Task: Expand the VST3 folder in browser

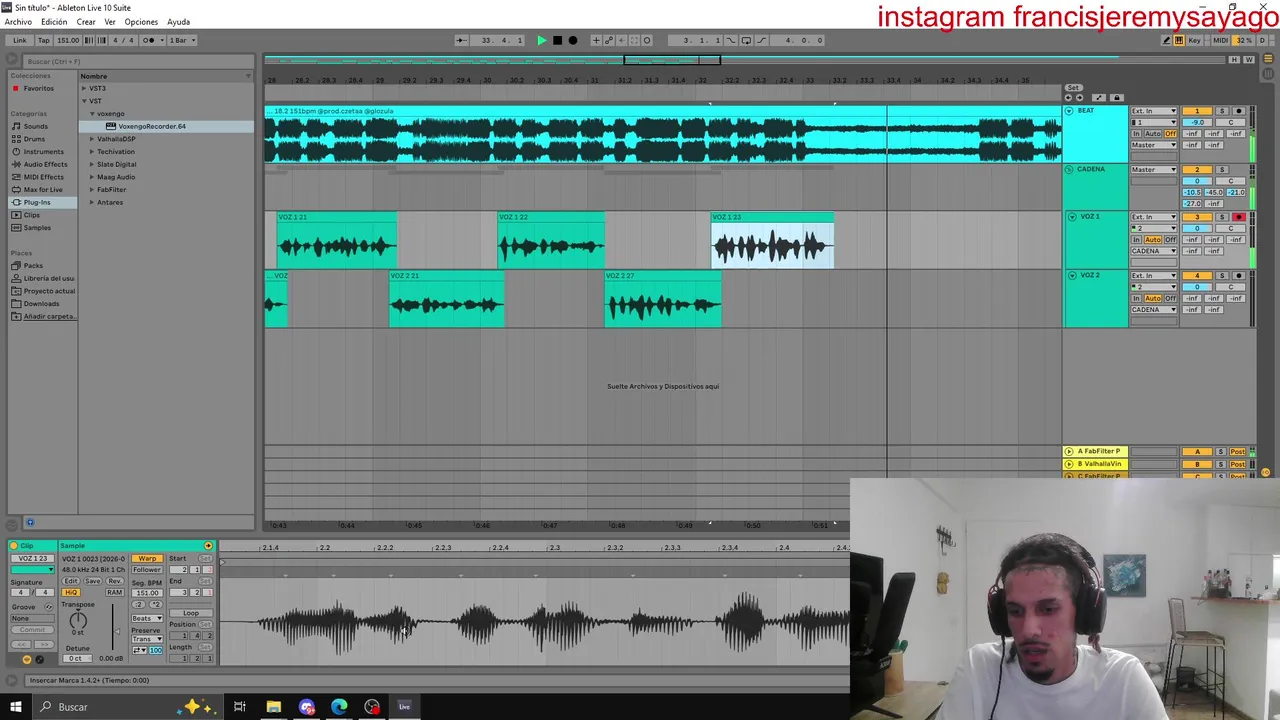Action: coord(84,88)
